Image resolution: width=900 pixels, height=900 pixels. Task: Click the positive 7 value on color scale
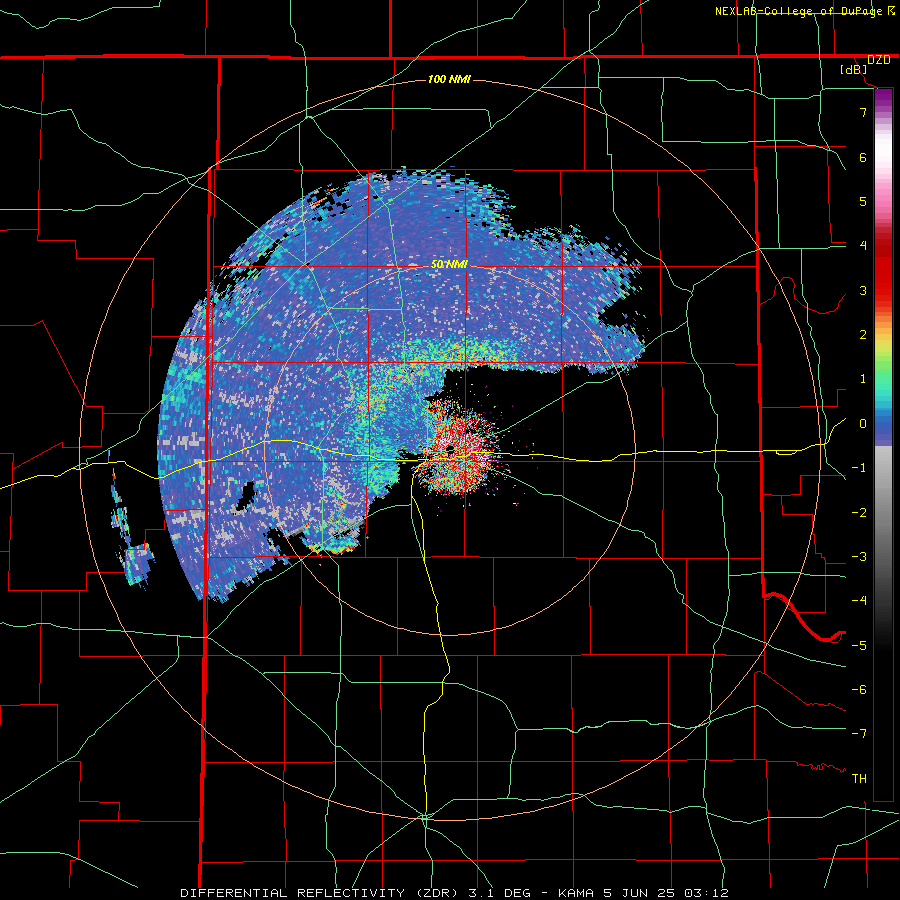click(863, 112)
